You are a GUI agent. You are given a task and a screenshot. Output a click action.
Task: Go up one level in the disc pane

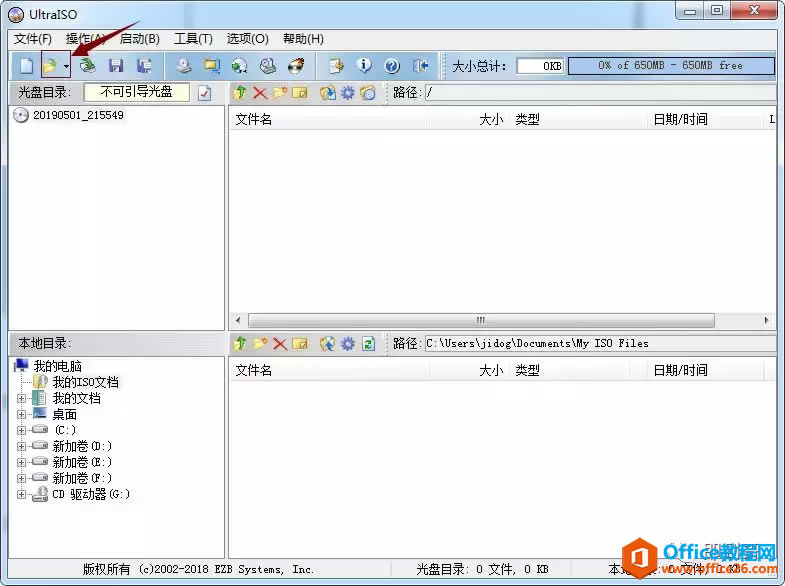(240, 93)
